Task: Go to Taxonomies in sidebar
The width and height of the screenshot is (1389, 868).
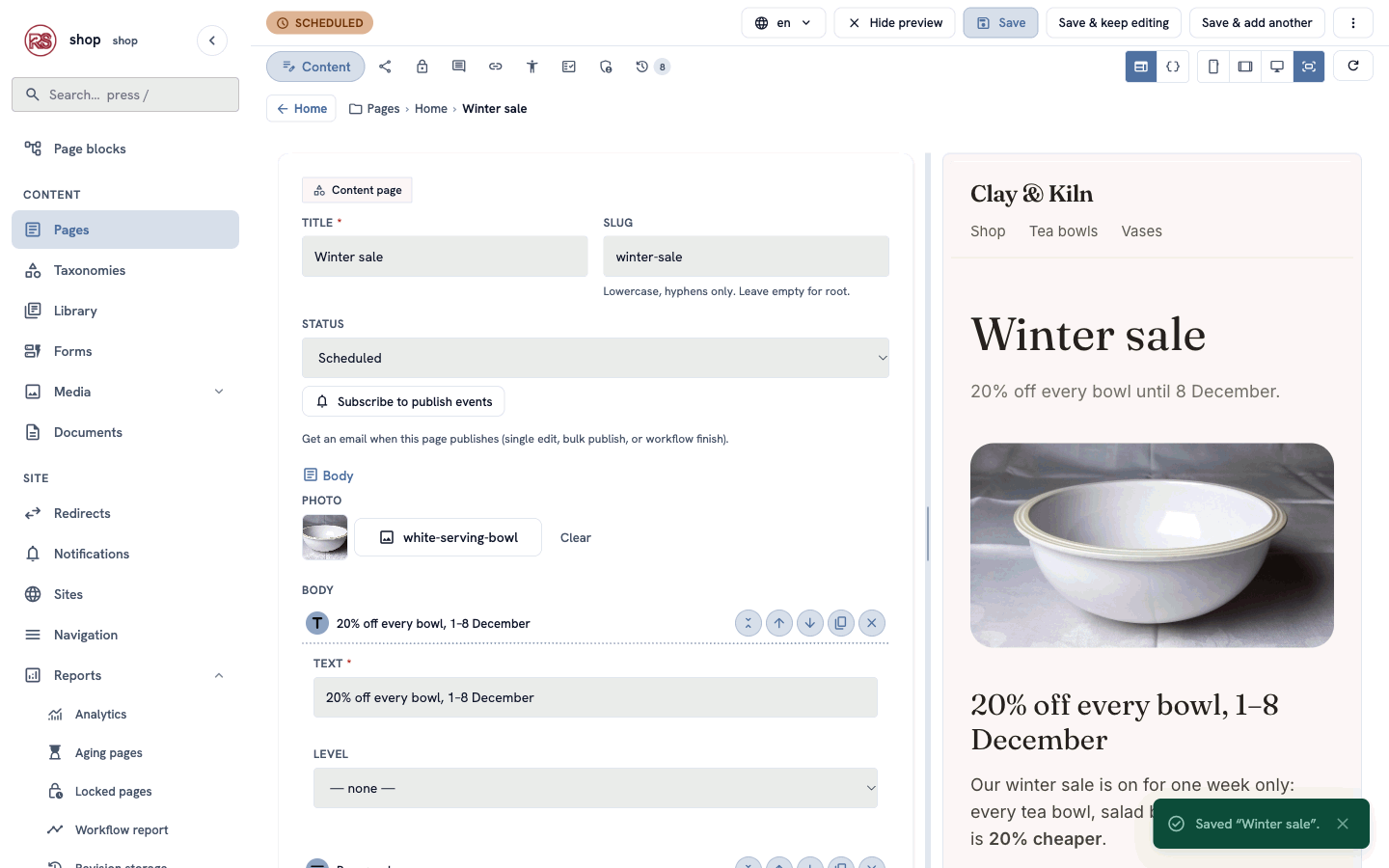Action: pos(125,270)
